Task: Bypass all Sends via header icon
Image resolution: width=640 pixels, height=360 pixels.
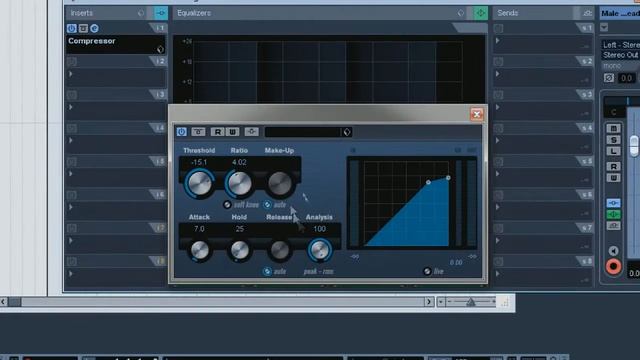Action: point(587,13)
